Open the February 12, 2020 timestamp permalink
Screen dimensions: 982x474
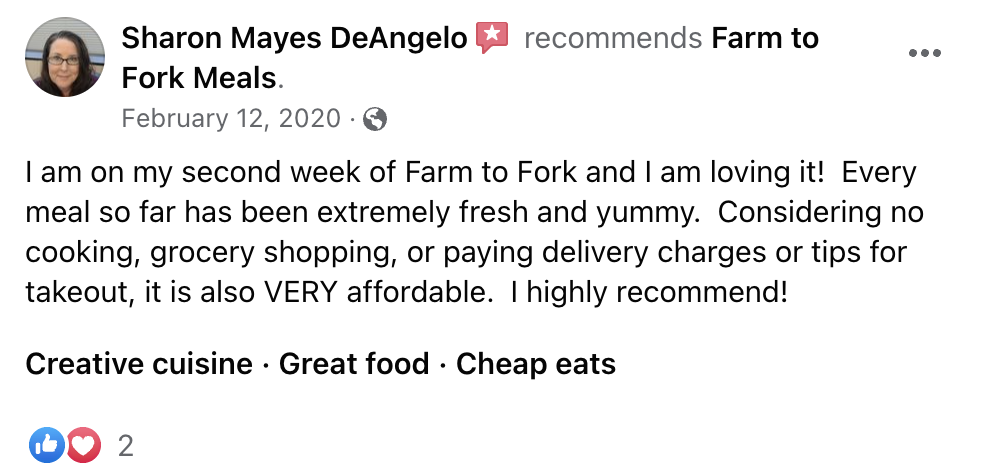[230, 118]
